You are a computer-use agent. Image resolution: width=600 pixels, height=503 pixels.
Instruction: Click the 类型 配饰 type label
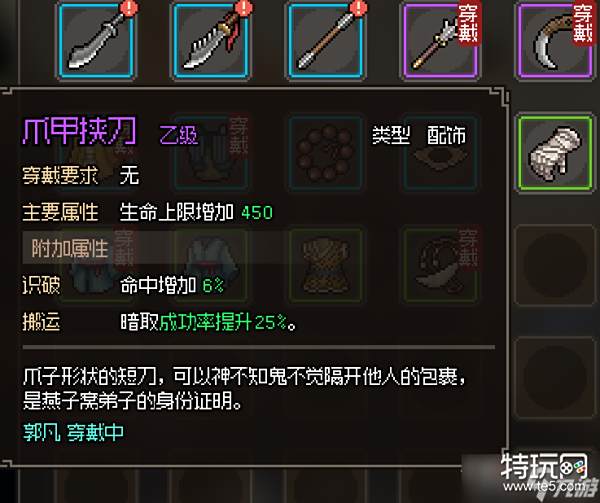point(419,135)
